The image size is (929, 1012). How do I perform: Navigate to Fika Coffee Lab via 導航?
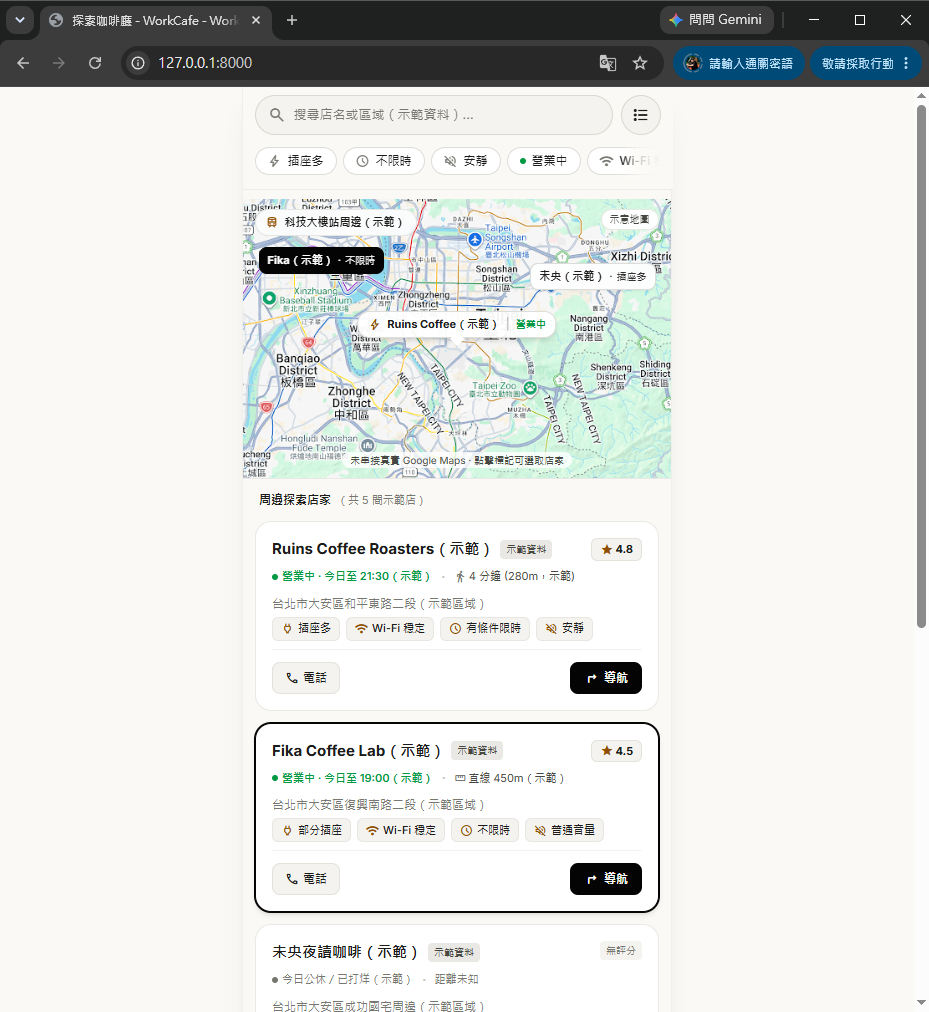point(606,879)
